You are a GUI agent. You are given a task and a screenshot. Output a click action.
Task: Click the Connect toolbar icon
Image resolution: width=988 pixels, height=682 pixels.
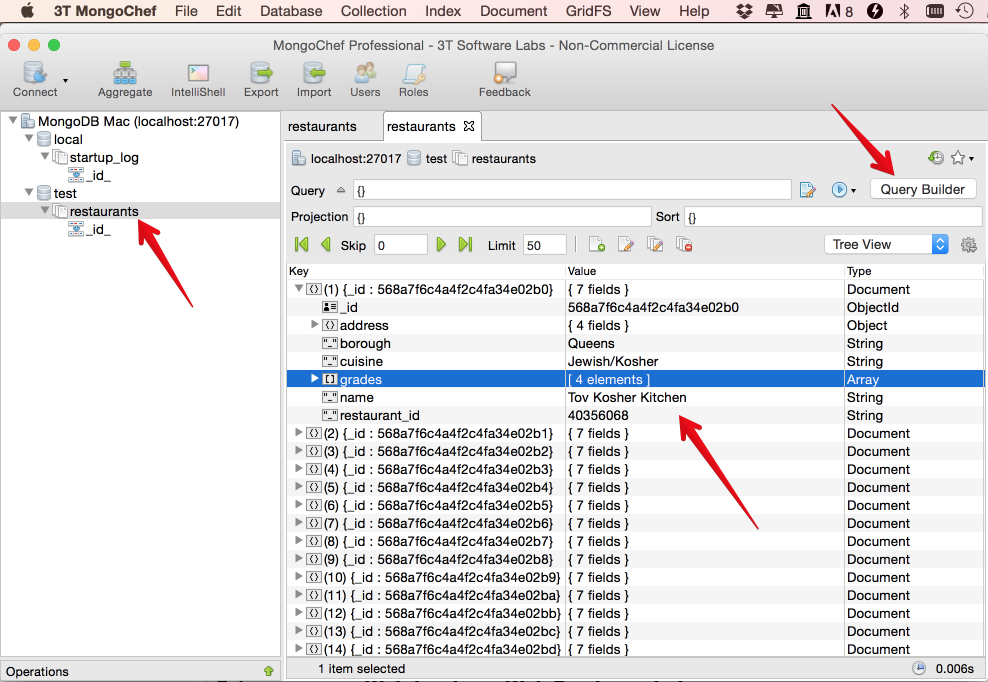(35, 75)
